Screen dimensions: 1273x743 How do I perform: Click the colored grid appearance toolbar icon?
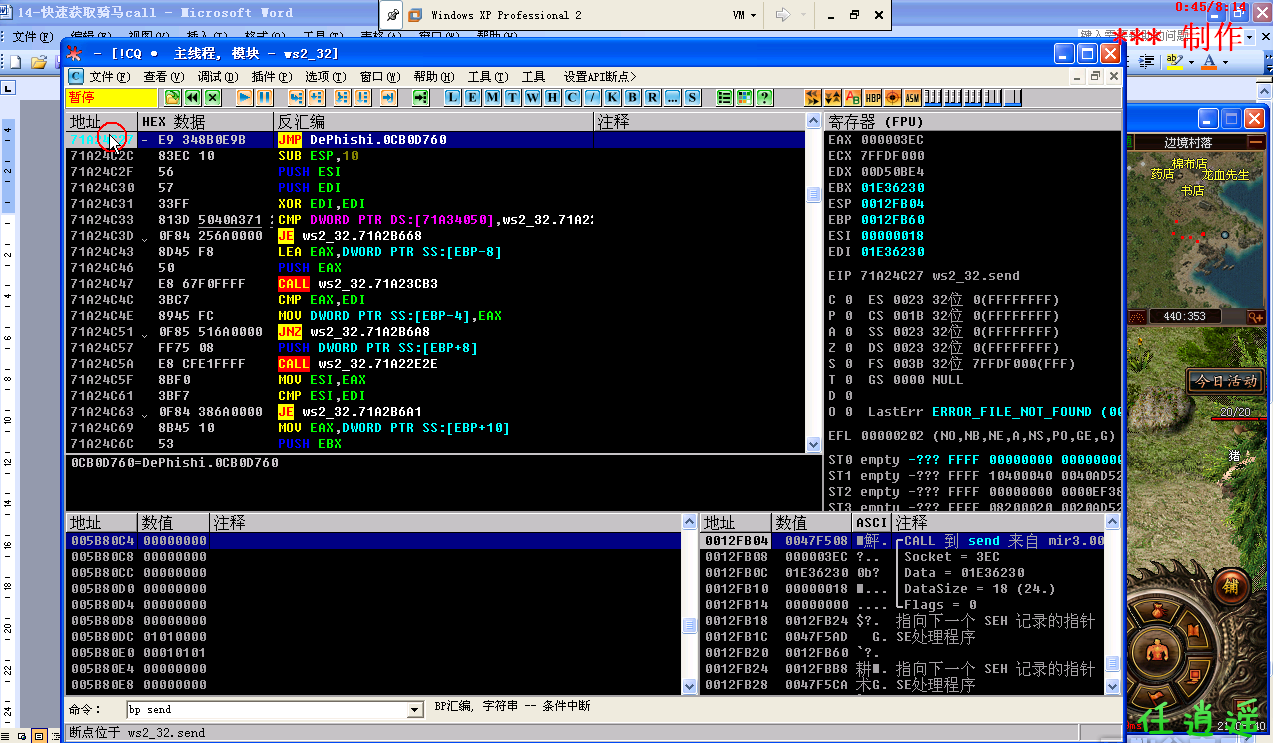[745, 97]
